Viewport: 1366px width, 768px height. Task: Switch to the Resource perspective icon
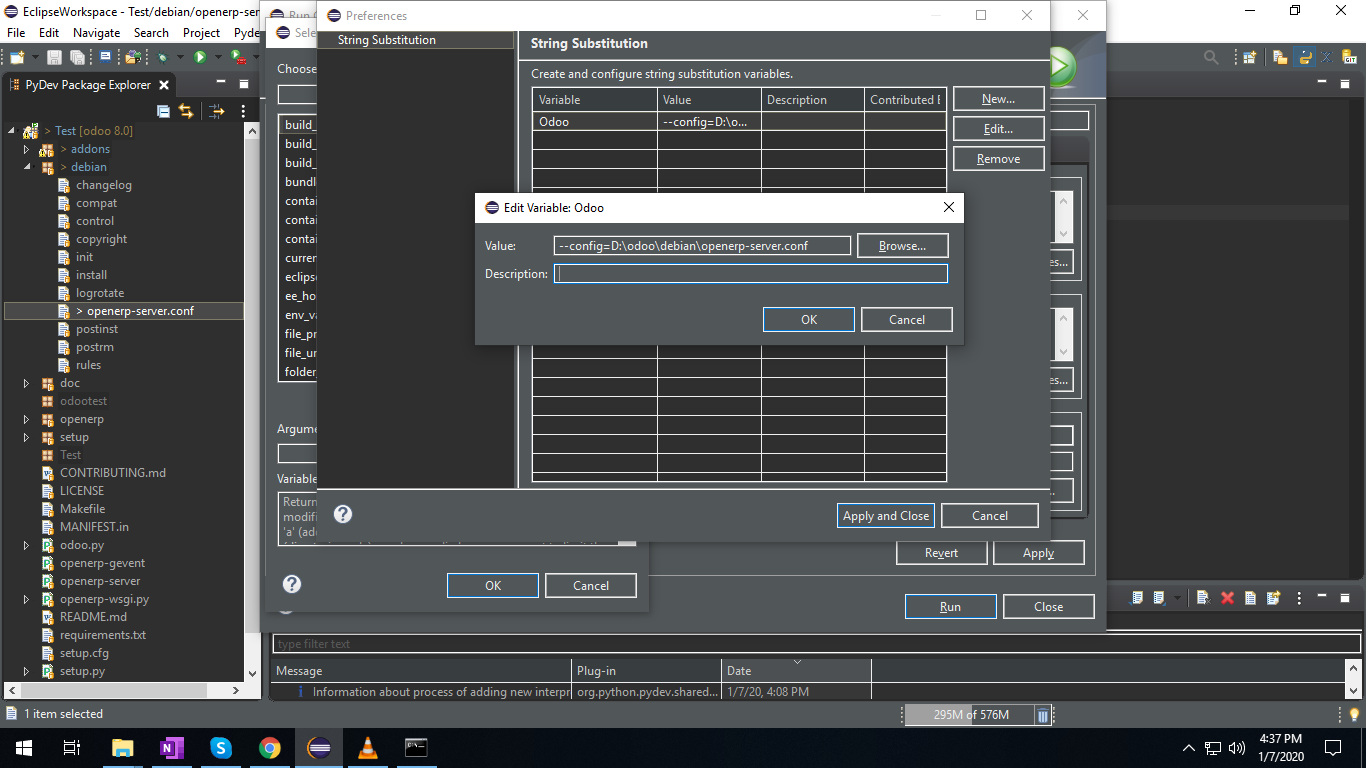pyautogui.click(x=1279, y=57)
